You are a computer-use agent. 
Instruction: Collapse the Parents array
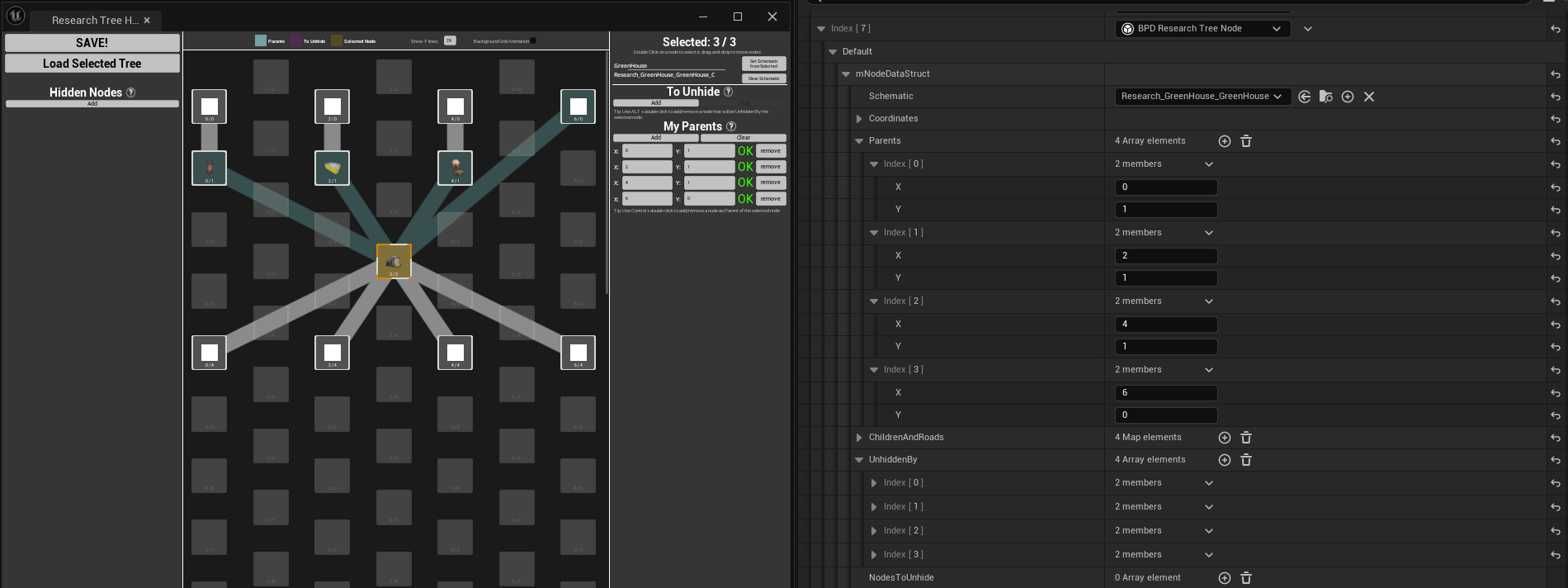click(x=859, y=141)
